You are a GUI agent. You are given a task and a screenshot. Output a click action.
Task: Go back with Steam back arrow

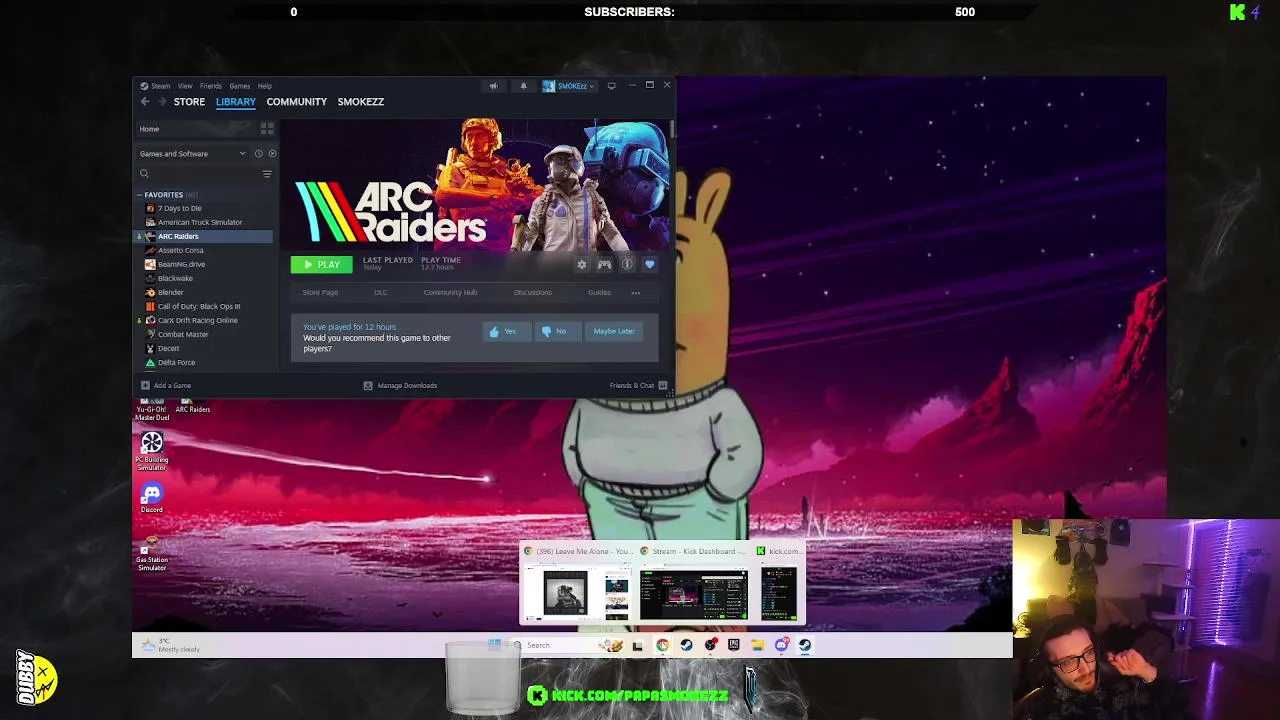coord(145,101)
